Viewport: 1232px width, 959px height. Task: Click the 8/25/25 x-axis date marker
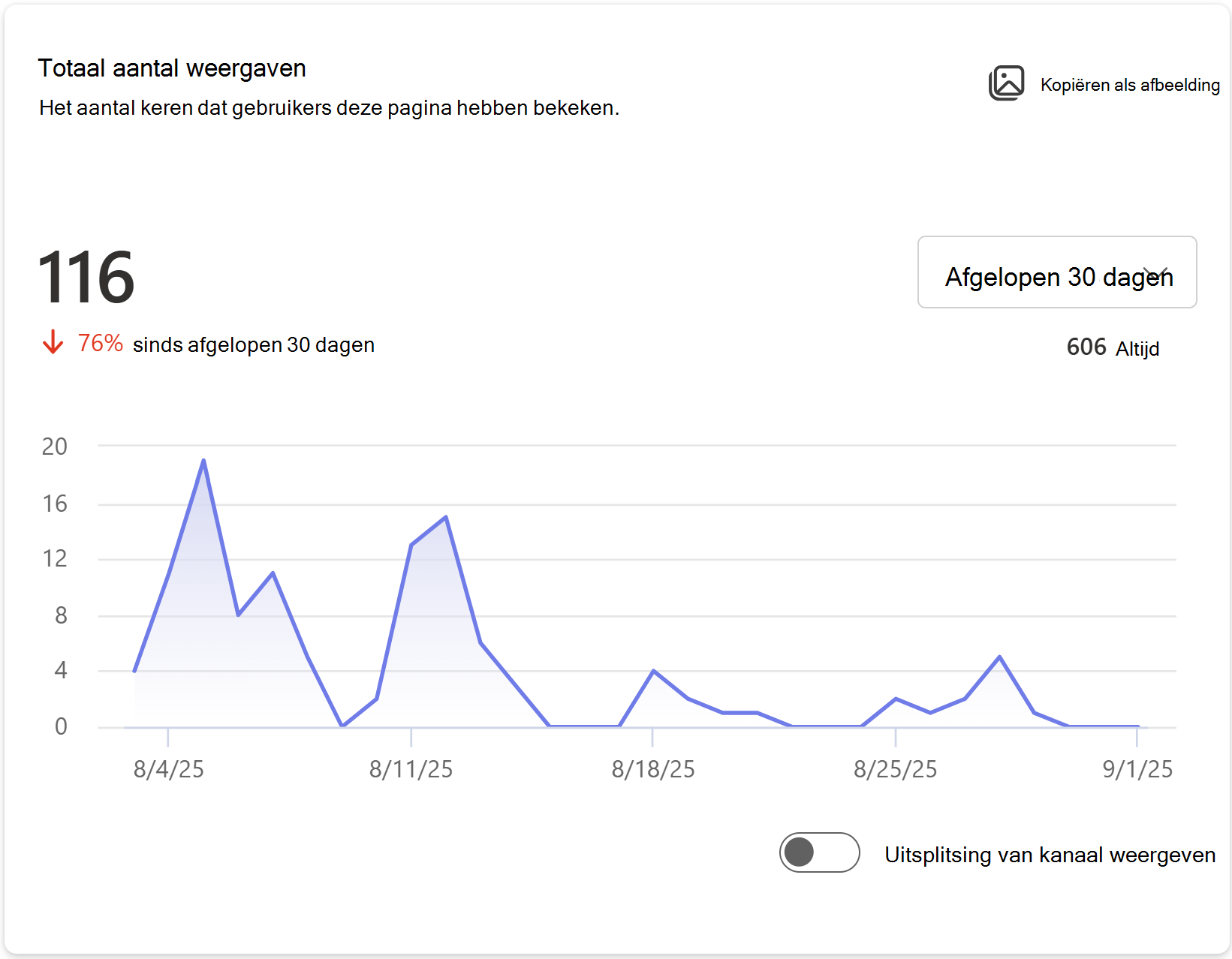click(895, 769)
